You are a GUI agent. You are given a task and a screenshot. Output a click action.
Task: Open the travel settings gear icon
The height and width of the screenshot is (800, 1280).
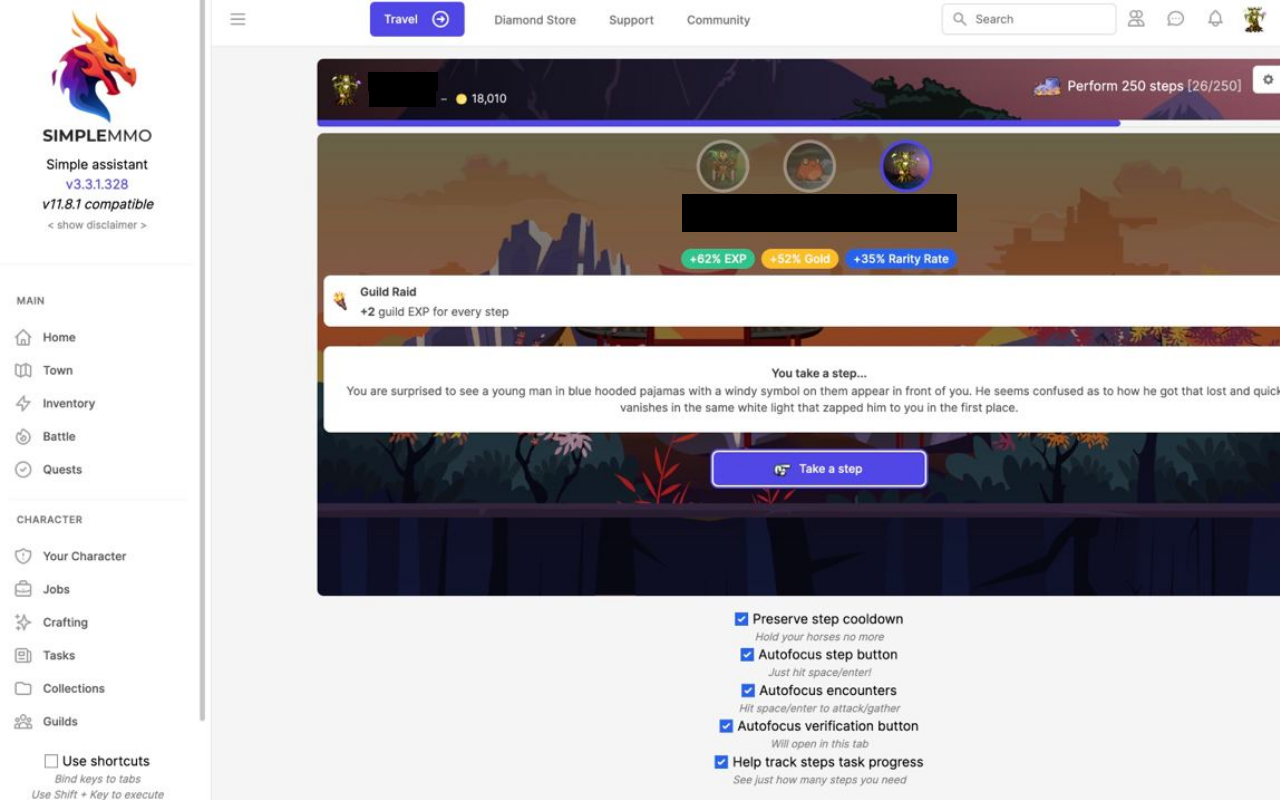tap(1268, 80)
